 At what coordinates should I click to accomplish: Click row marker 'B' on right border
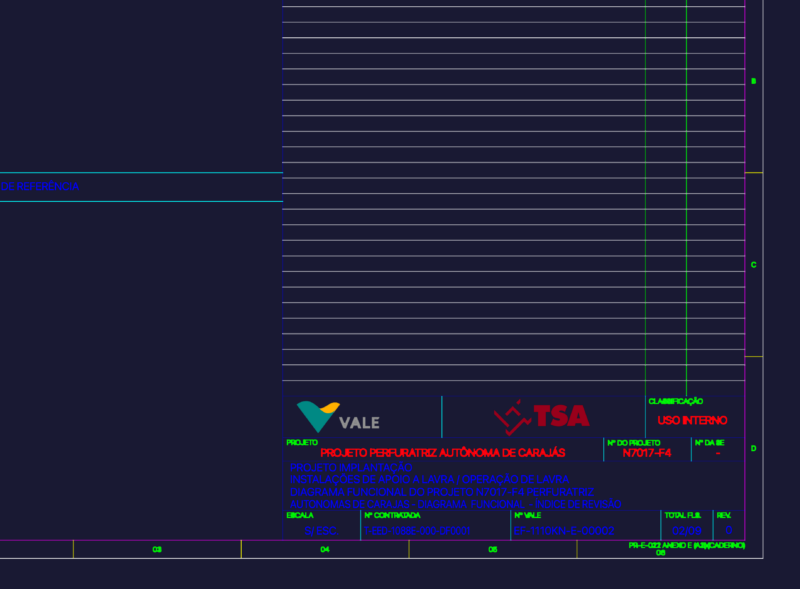(x=754, y=81)
